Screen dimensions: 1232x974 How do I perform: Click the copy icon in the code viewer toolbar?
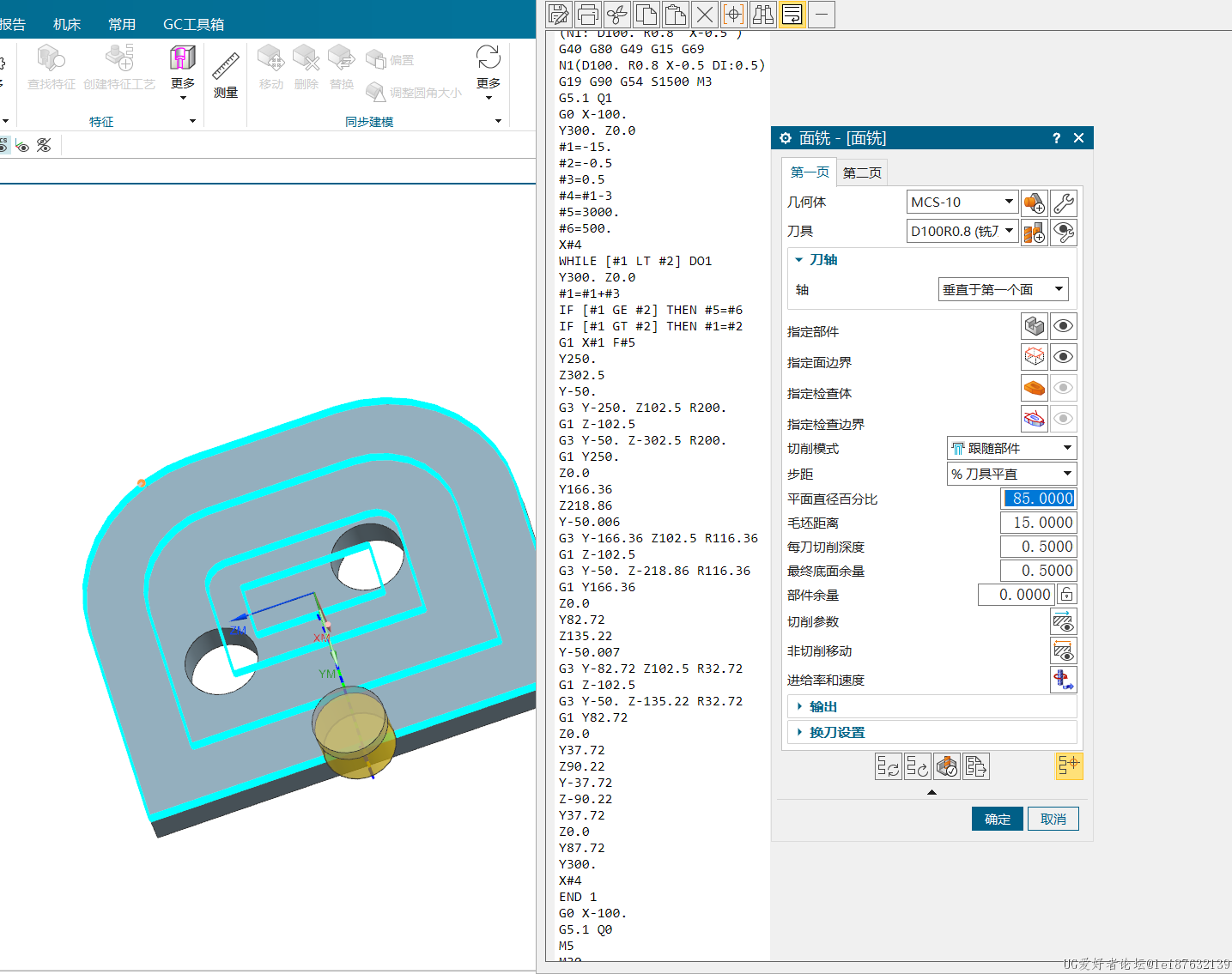tap(646, 14)
